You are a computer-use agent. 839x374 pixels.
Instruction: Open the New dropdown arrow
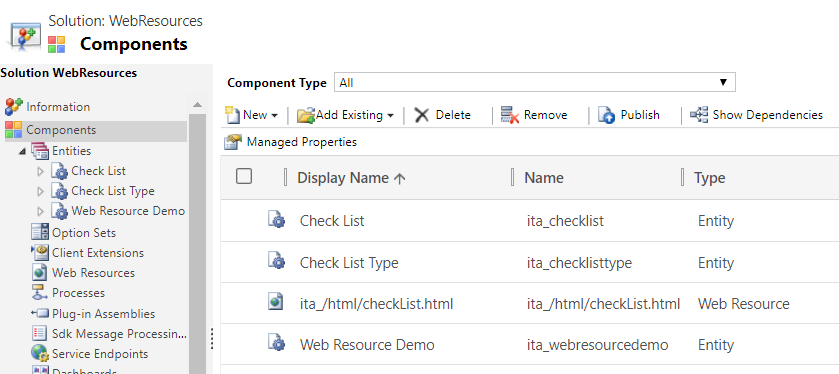tap(274, 116)
